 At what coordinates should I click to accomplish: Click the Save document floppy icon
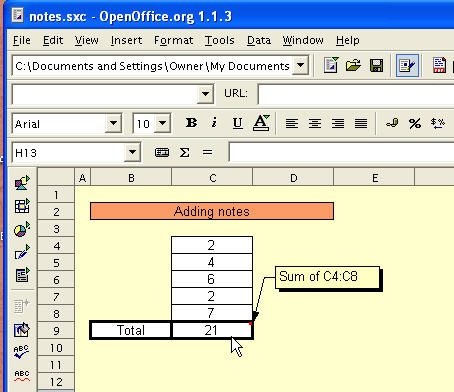376,65
